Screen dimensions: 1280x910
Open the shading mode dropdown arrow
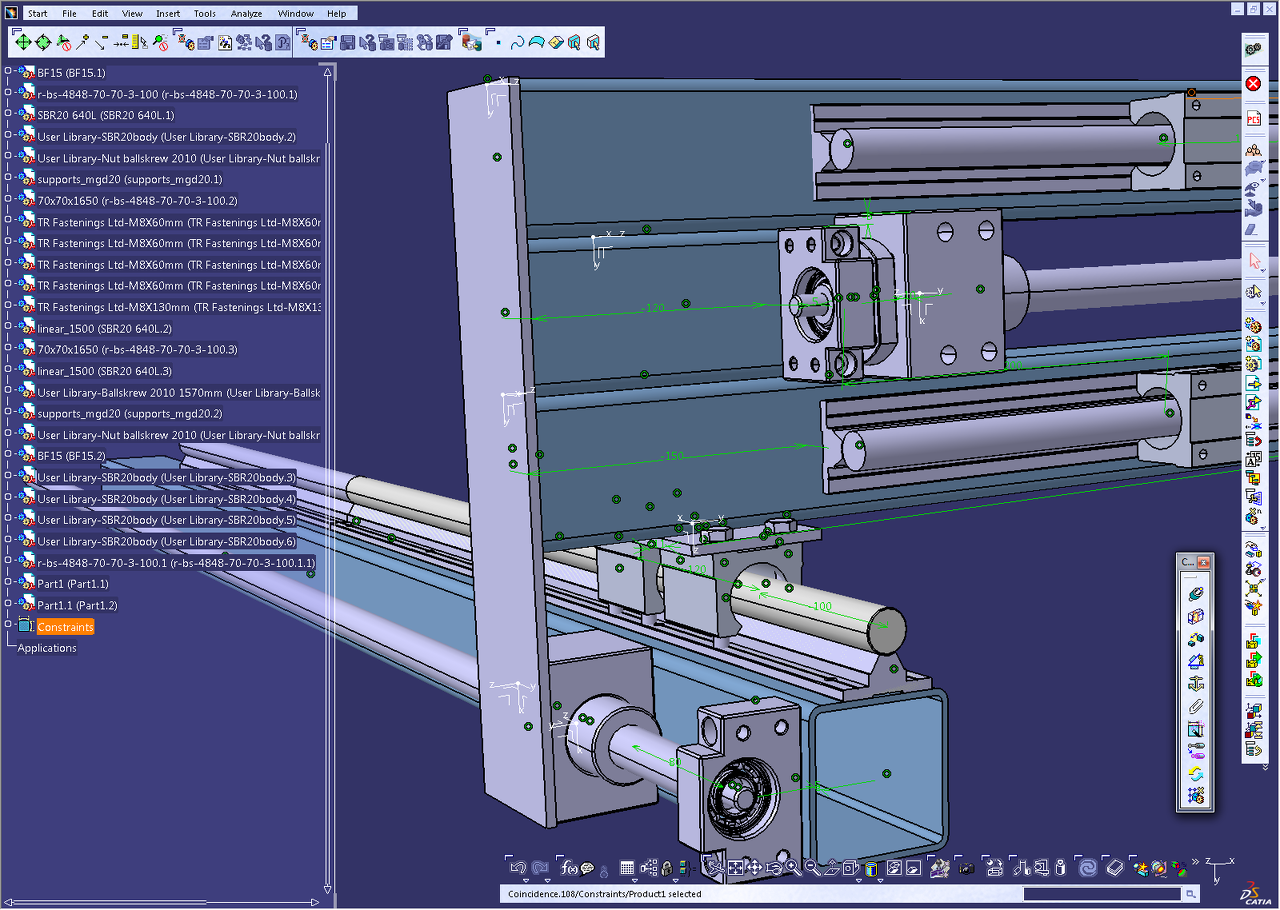[x=880, y=880]
